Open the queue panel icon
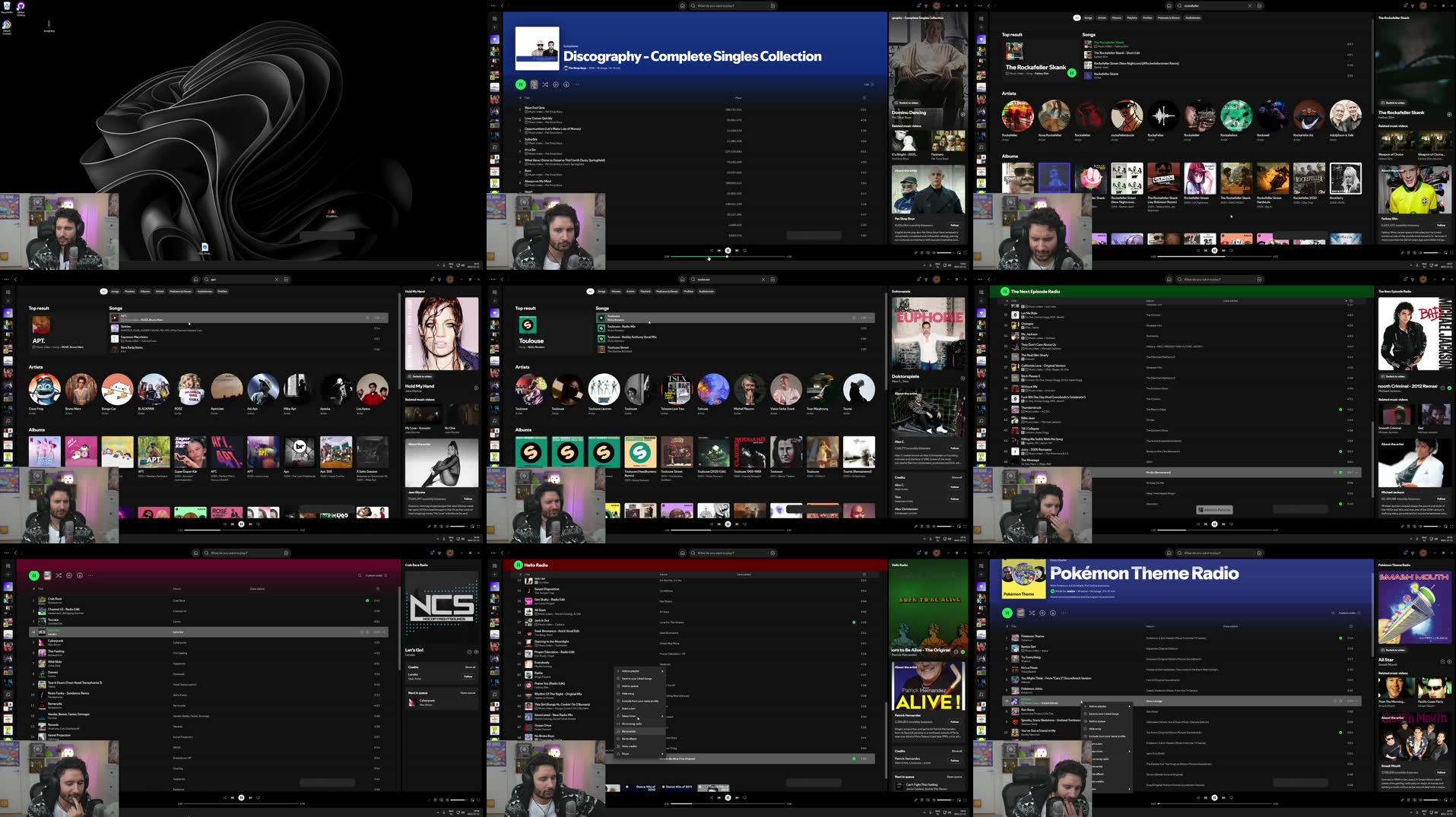The image size is (1456, 817). (922, 252)
